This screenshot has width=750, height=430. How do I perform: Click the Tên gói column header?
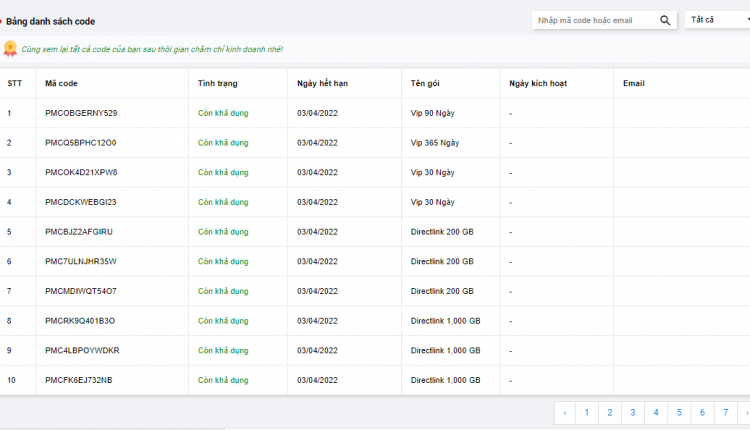point(425,83)
